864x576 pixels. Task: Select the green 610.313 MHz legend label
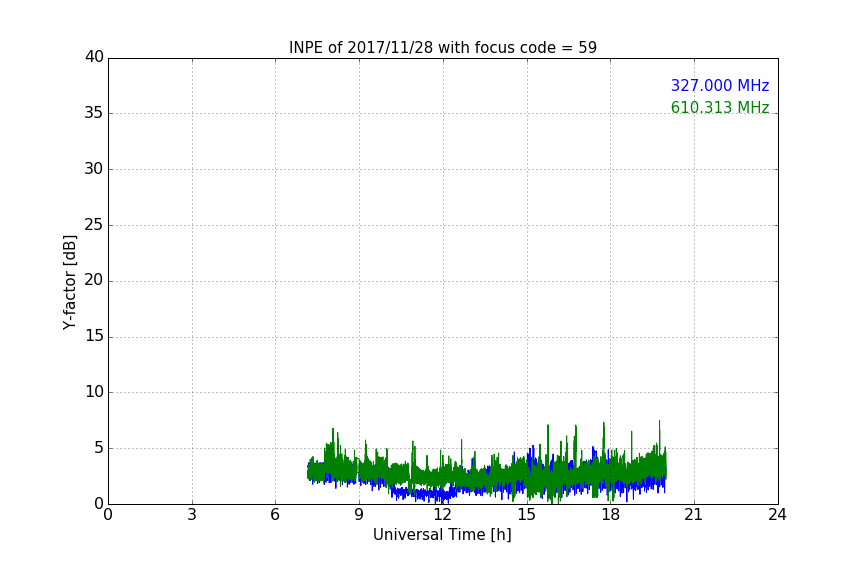click(x=720, y=107)
